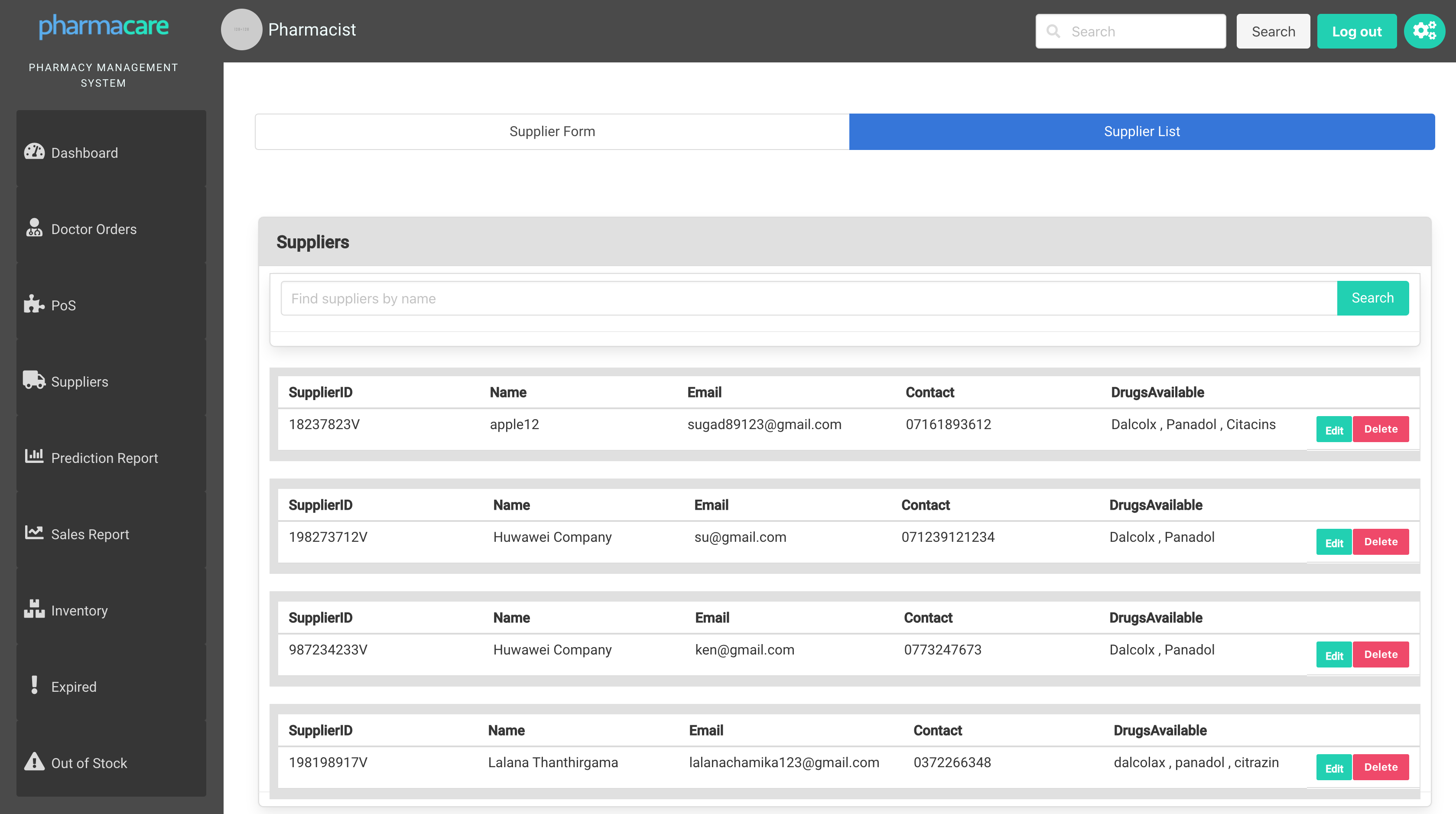Click the Suppliers truck icon
Screen dimensions: 1456x814
pyautogui.click(x=34, y=380)
